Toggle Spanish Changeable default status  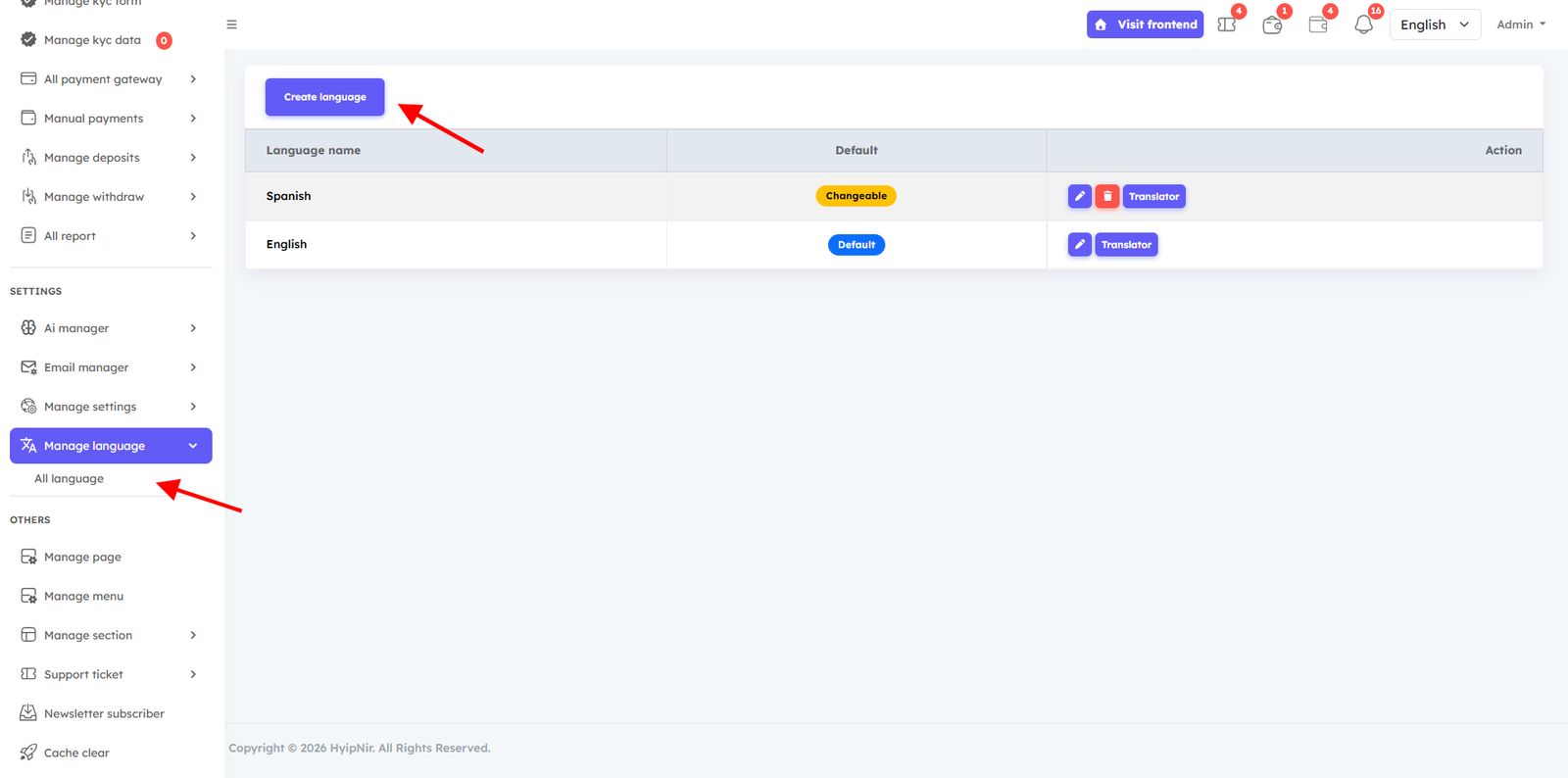click(856, 195)
